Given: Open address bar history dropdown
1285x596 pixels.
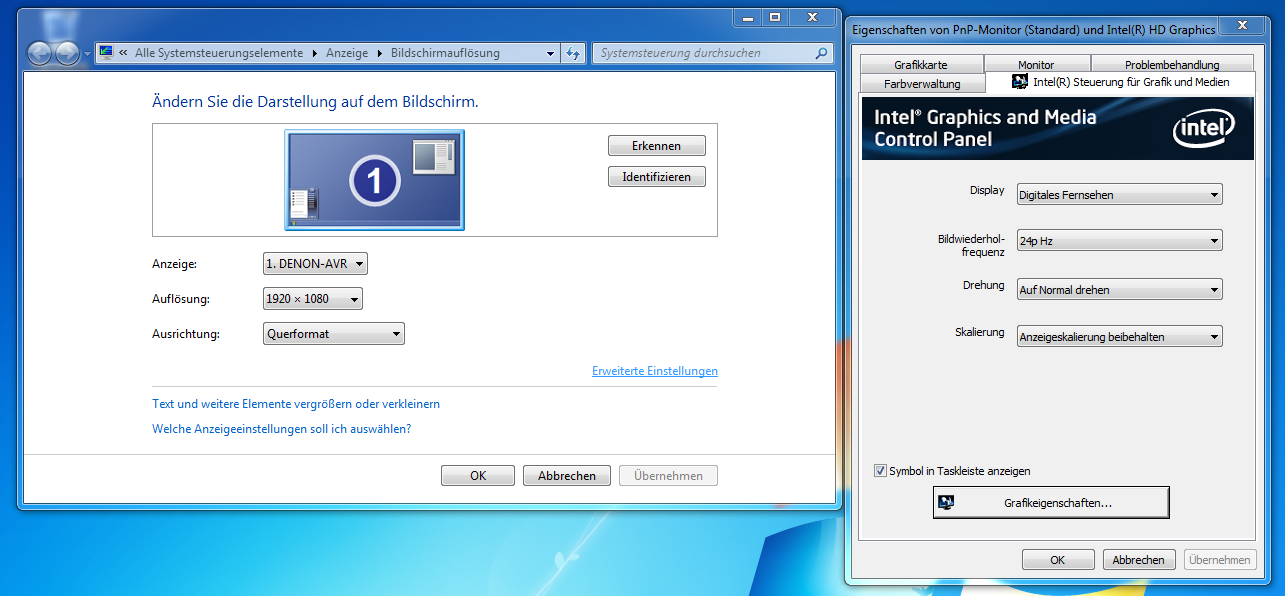Looking at the screenshot, I should (551, 54).
